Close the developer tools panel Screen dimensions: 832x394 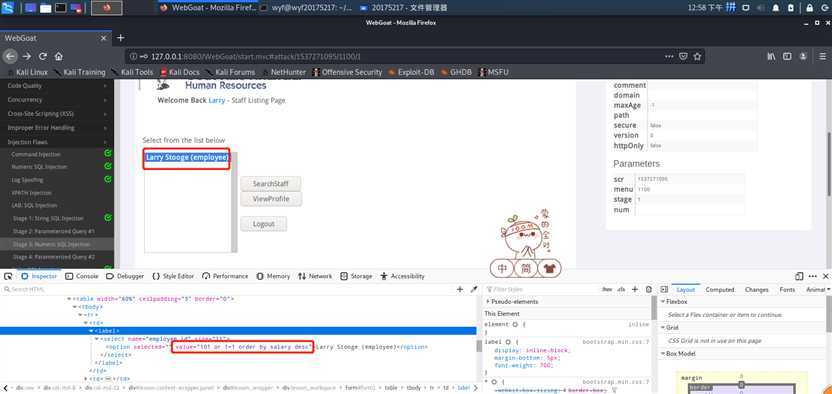click(825, 276)
